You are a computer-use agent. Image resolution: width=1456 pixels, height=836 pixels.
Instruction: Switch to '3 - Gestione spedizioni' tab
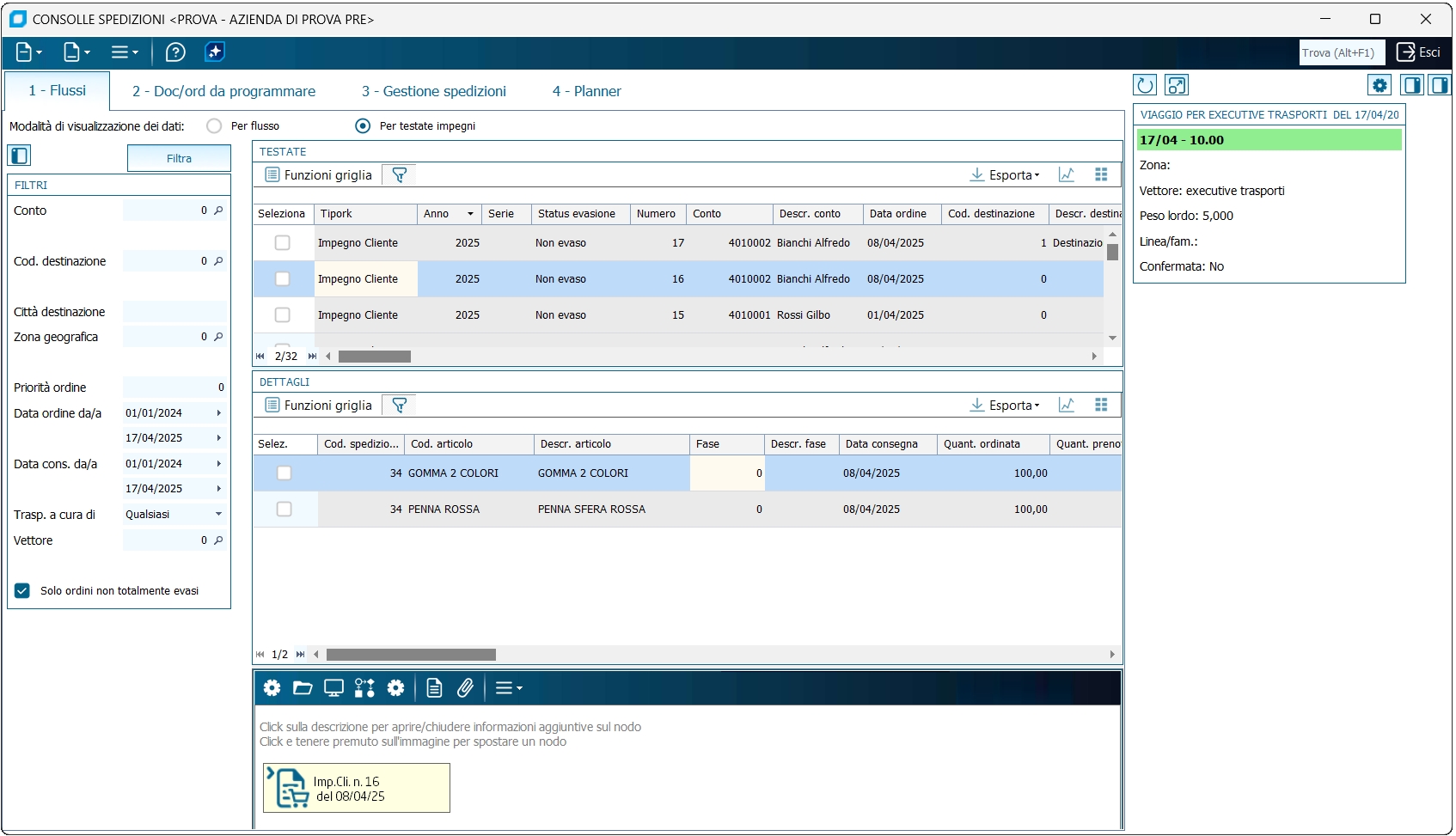[x=433, y=91]
